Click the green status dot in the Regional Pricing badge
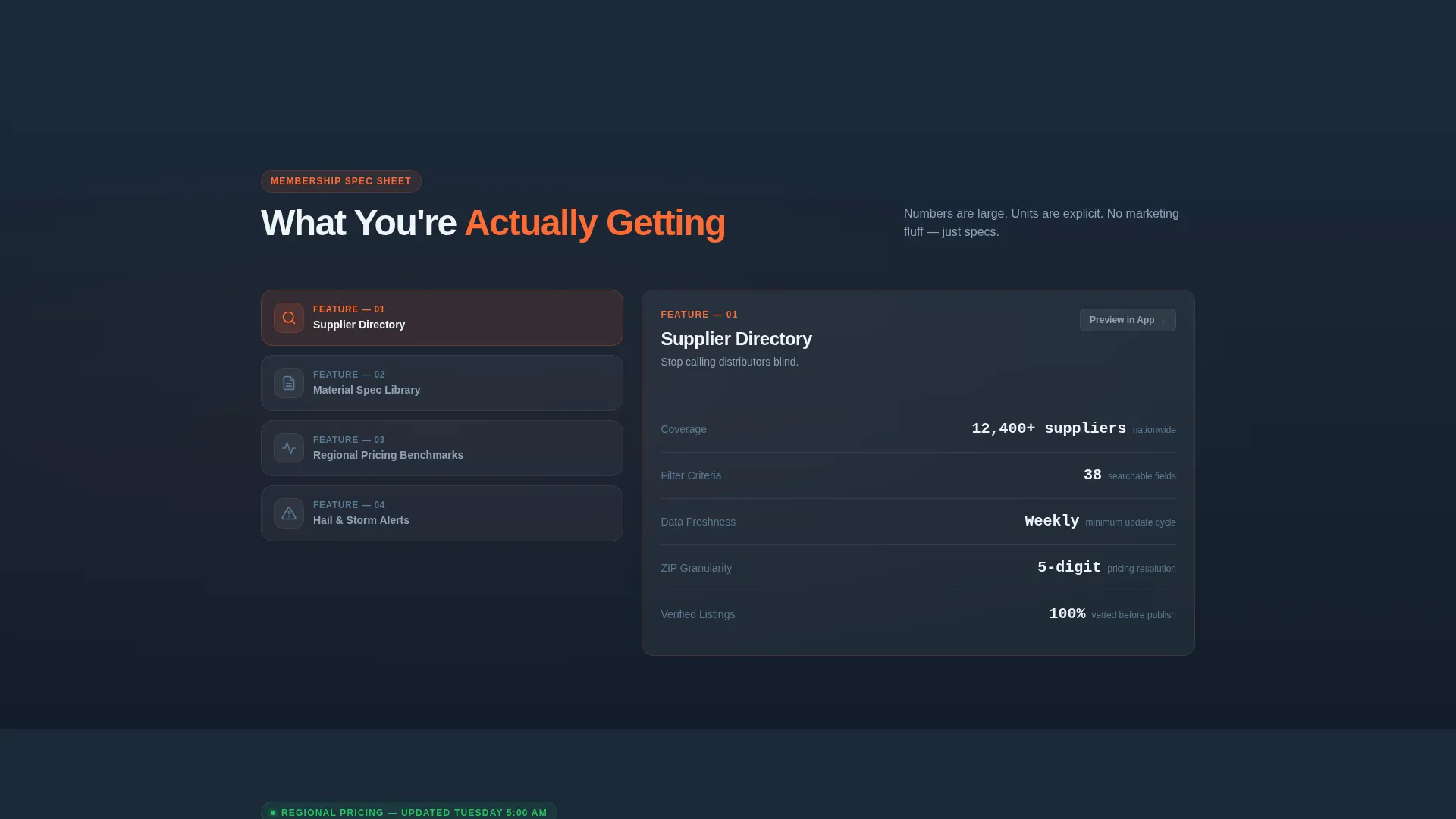The width and height of the screenshot is (1456, 819). click(273, 813)
